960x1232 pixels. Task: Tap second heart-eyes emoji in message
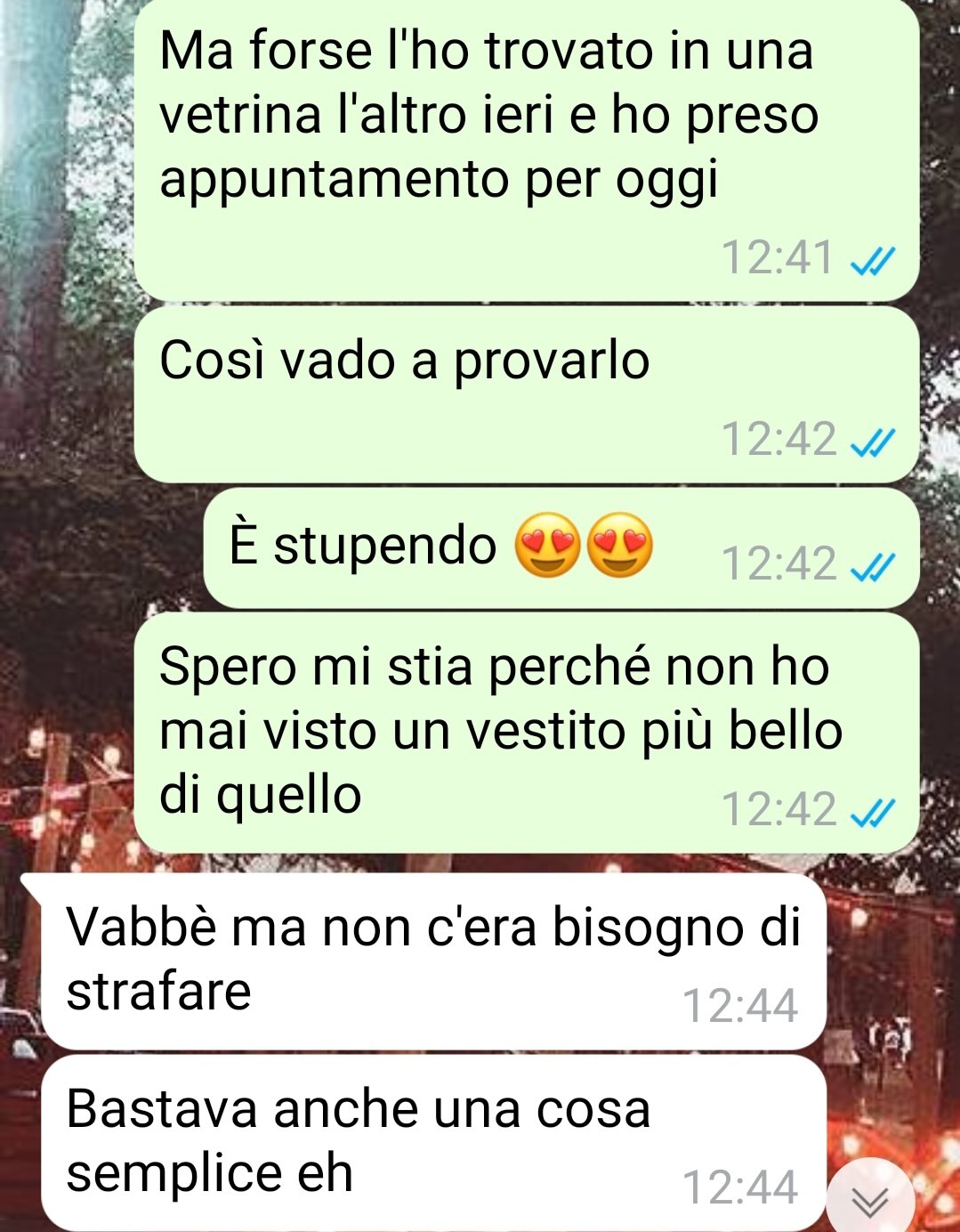click(x=620, y=545)
